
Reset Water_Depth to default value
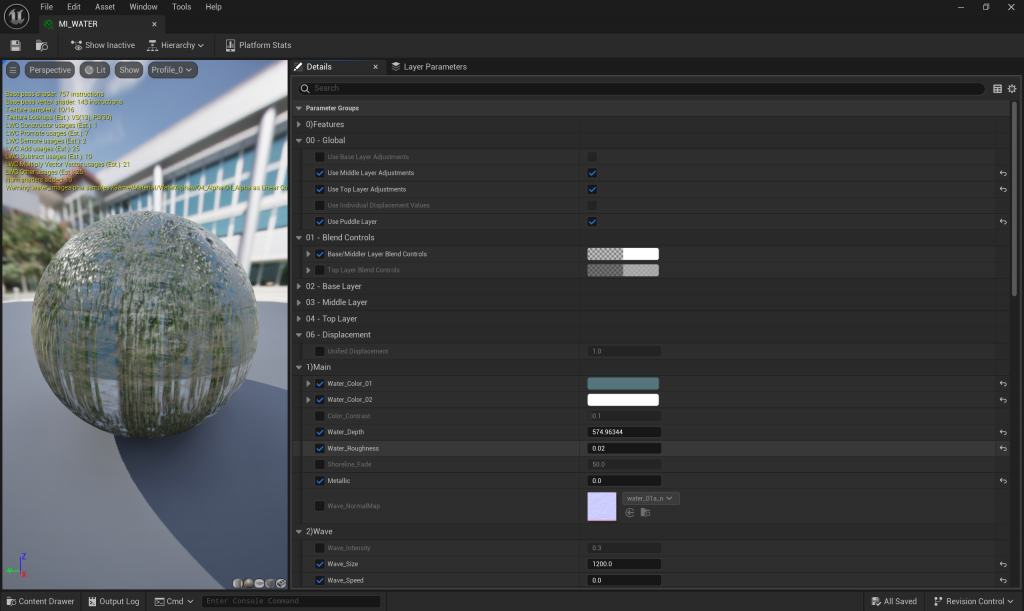coord(1003,432)
